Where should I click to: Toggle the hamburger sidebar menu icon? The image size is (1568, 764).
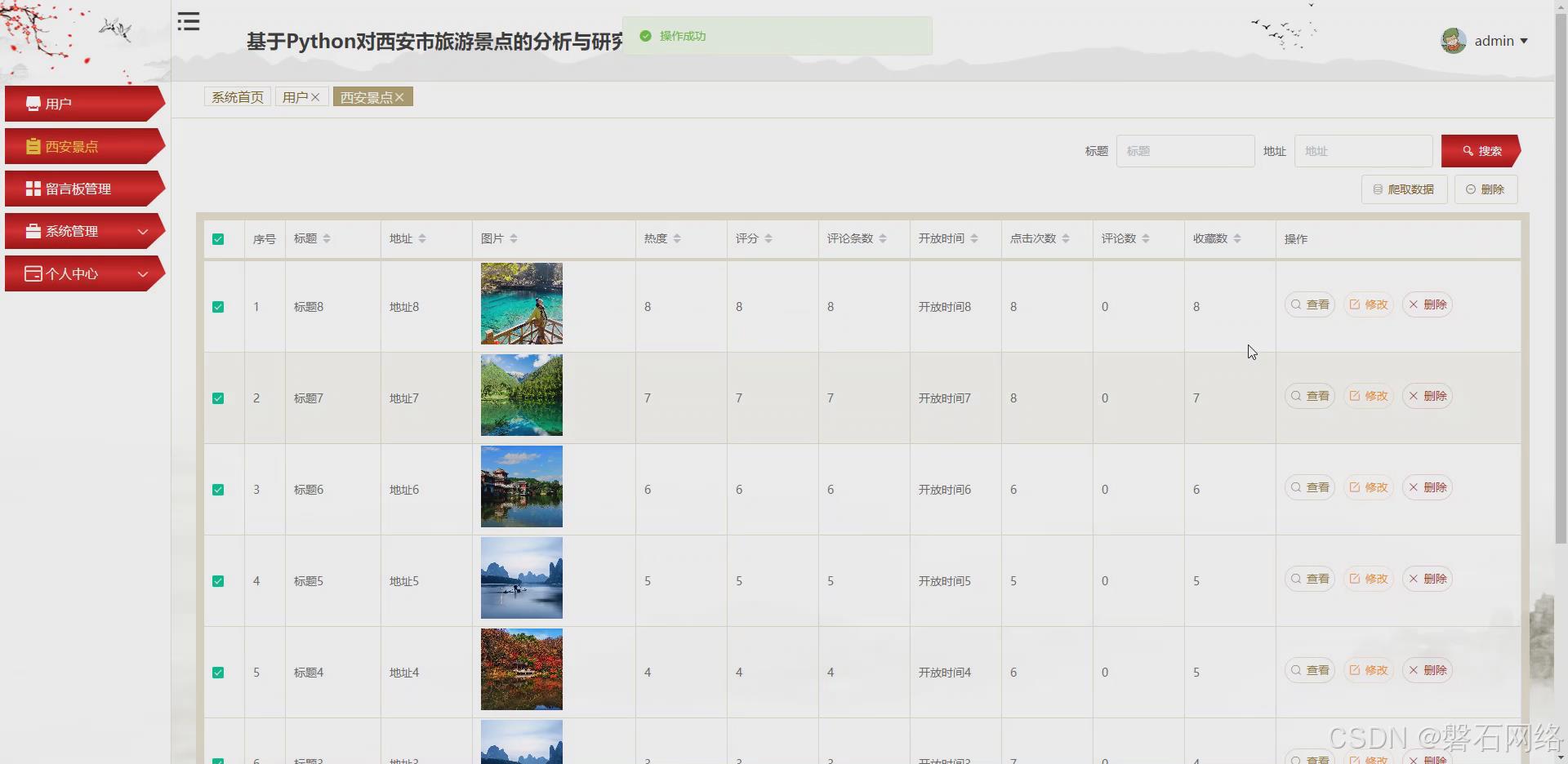[189, 22]
